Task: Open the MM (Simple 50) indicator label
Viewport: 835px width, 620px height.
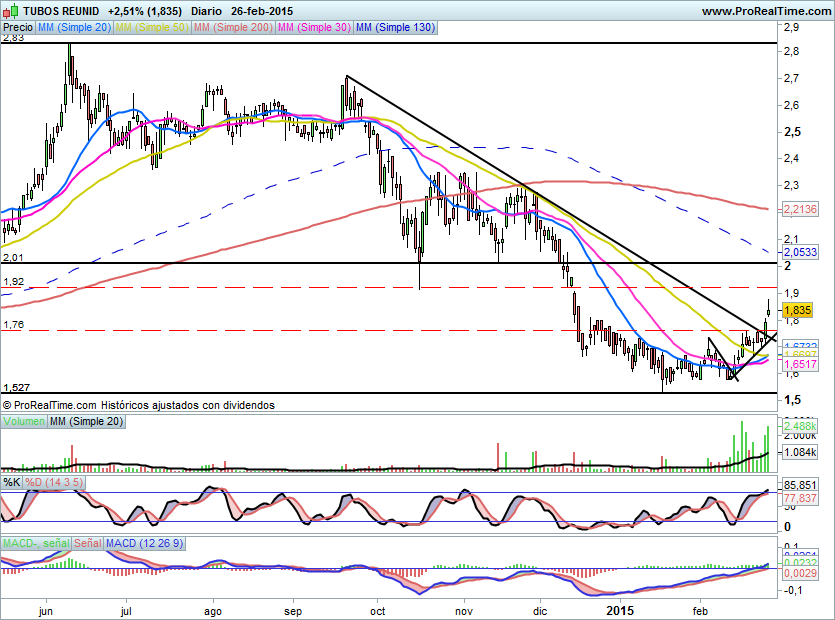Action: [x=152, y=28]
